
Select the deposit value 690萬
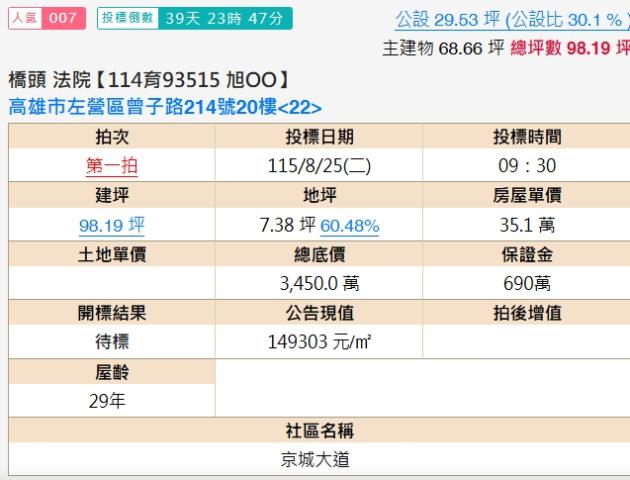[x=527, y=284]
